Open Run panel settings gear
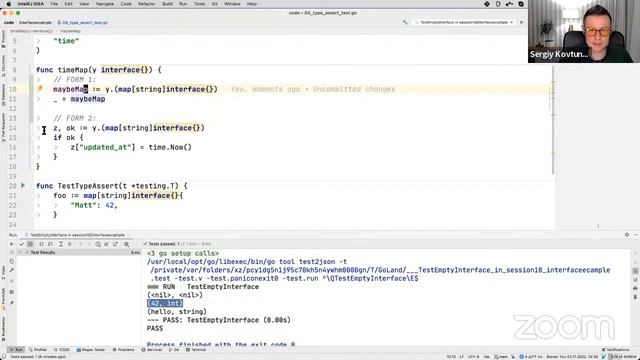640x360 pixels. pos(627,235)
